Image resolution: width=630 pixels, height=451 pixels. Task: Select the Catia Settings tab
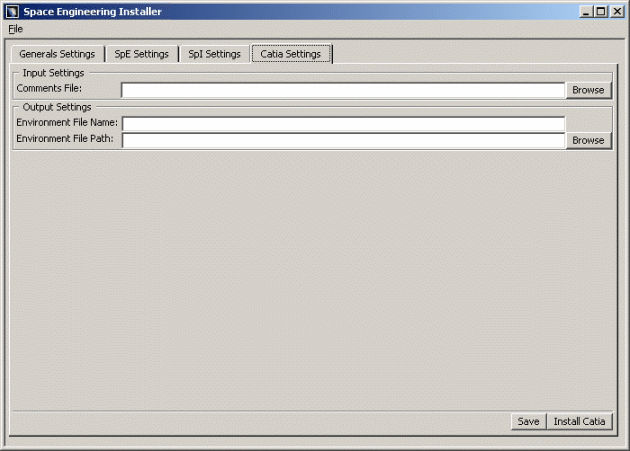(291, 54)
